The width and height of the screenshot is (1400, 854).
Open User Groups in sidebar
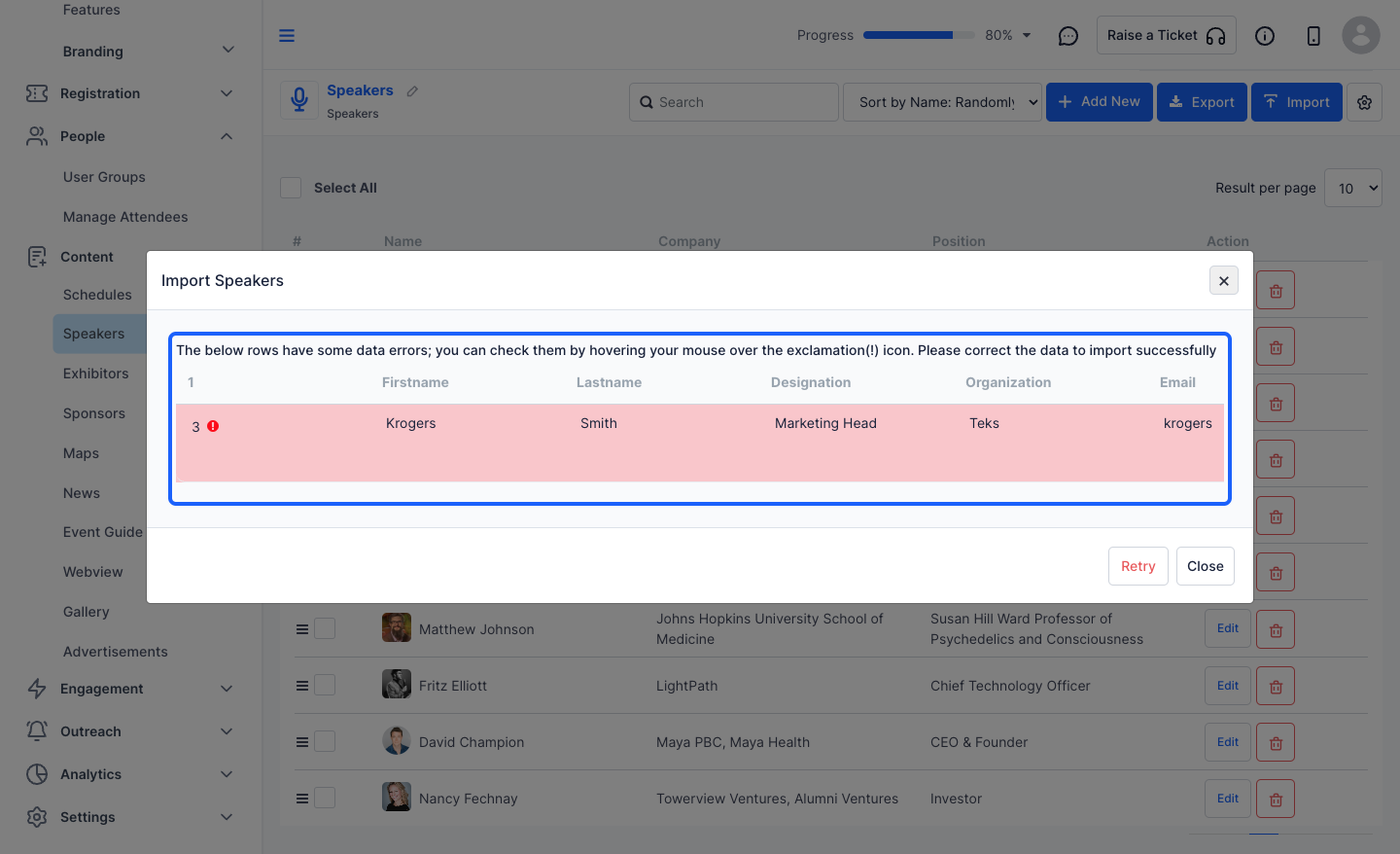click(x=104, y=177)
